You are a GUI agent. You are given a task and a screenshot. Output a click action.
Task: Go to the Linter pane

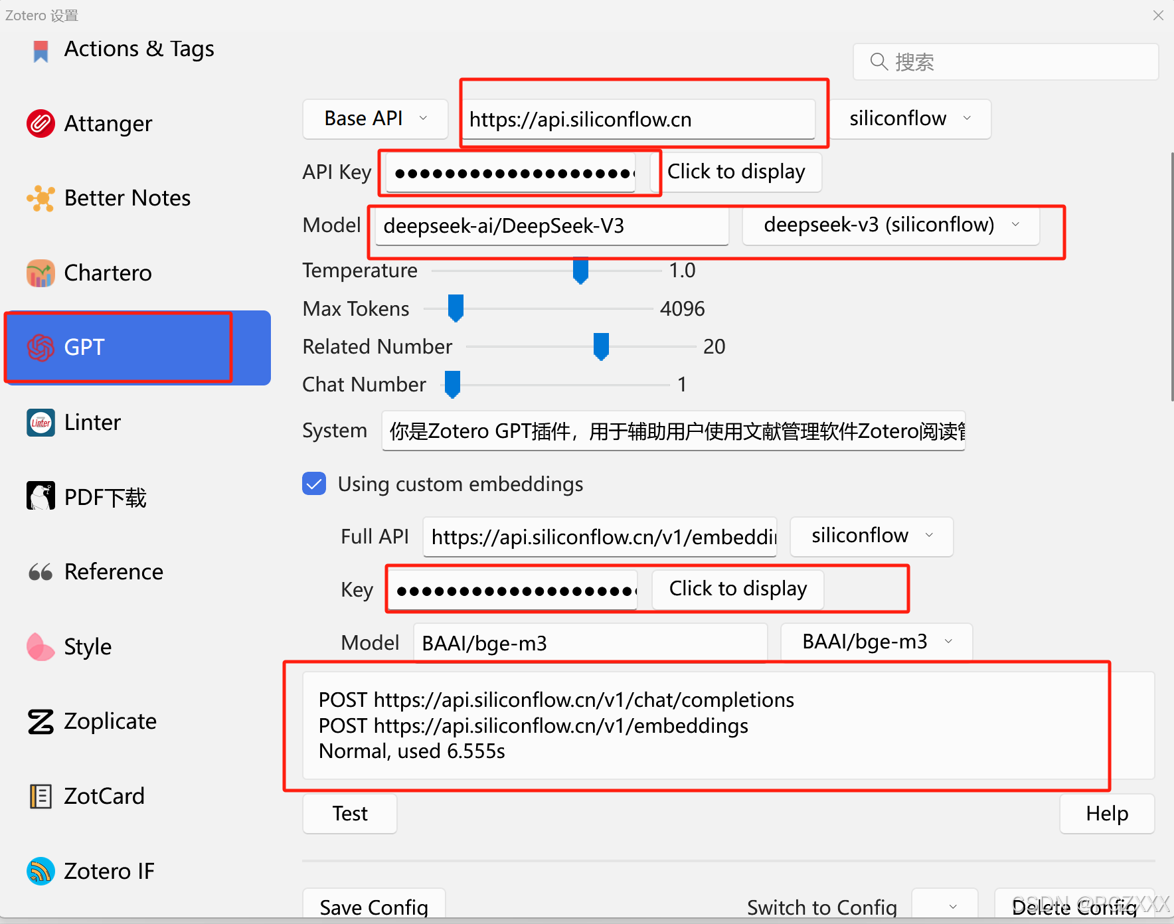[x=138, y=422]
